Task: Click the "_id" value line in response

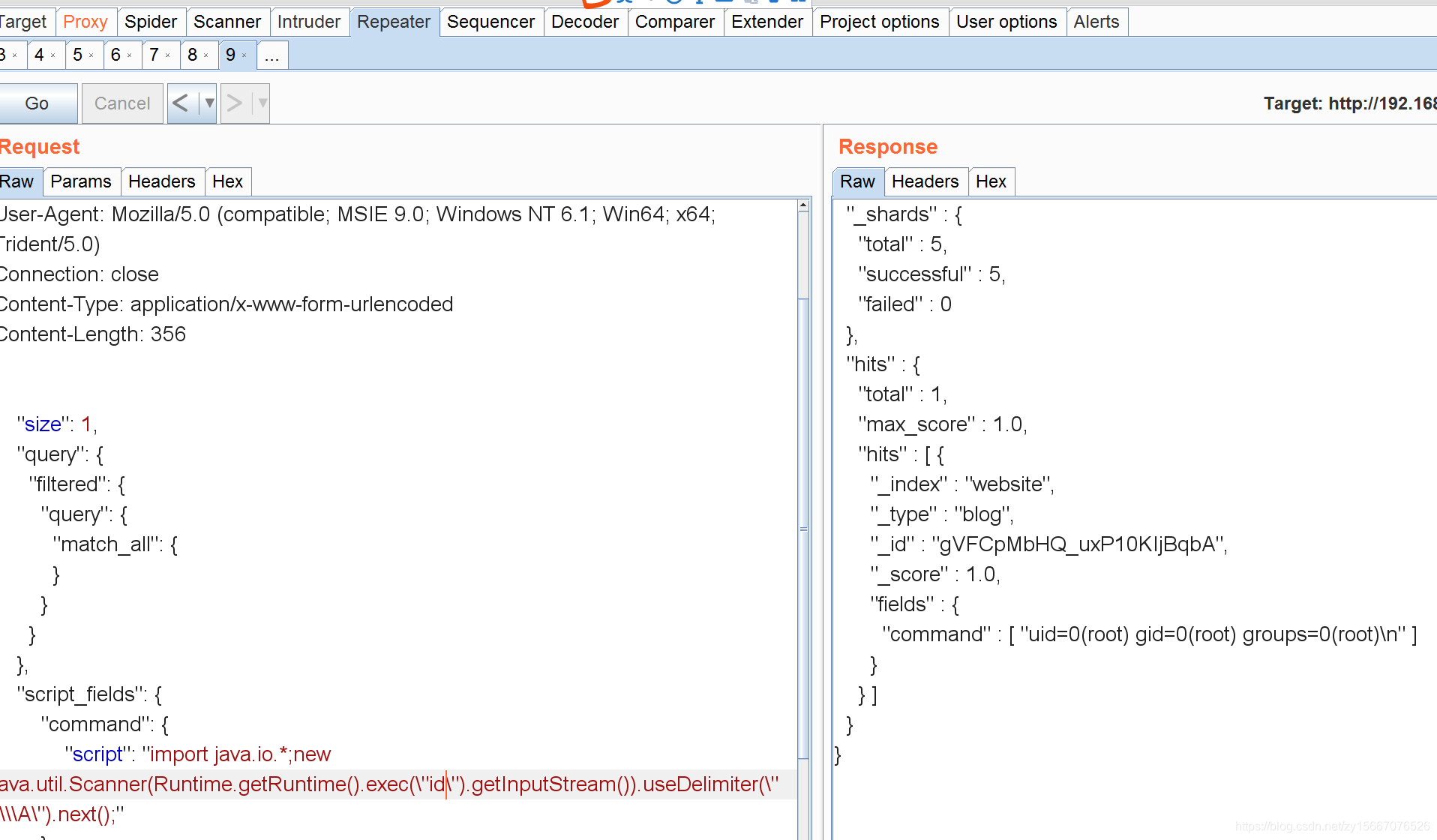Action: point(1048,544)
